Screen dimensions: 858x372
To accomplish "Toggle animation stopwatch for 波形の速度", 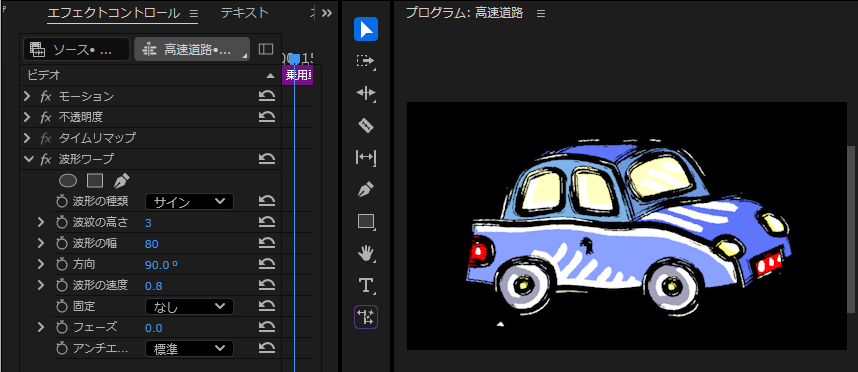I will click(x=61, y=285).
